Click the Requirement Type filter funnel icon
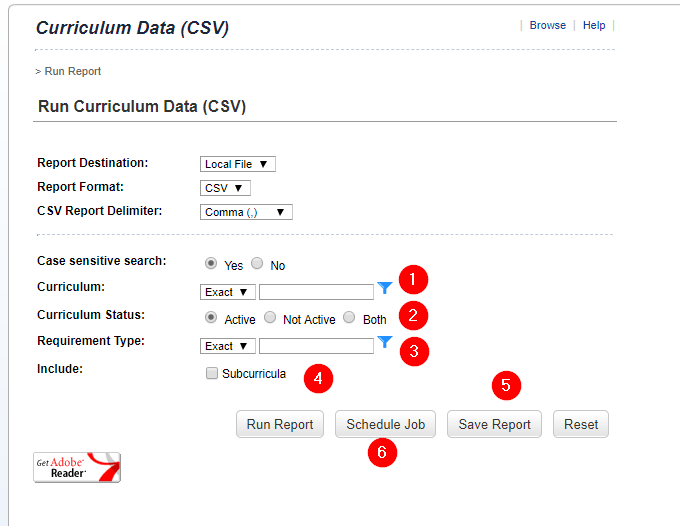 click(385, 343)
